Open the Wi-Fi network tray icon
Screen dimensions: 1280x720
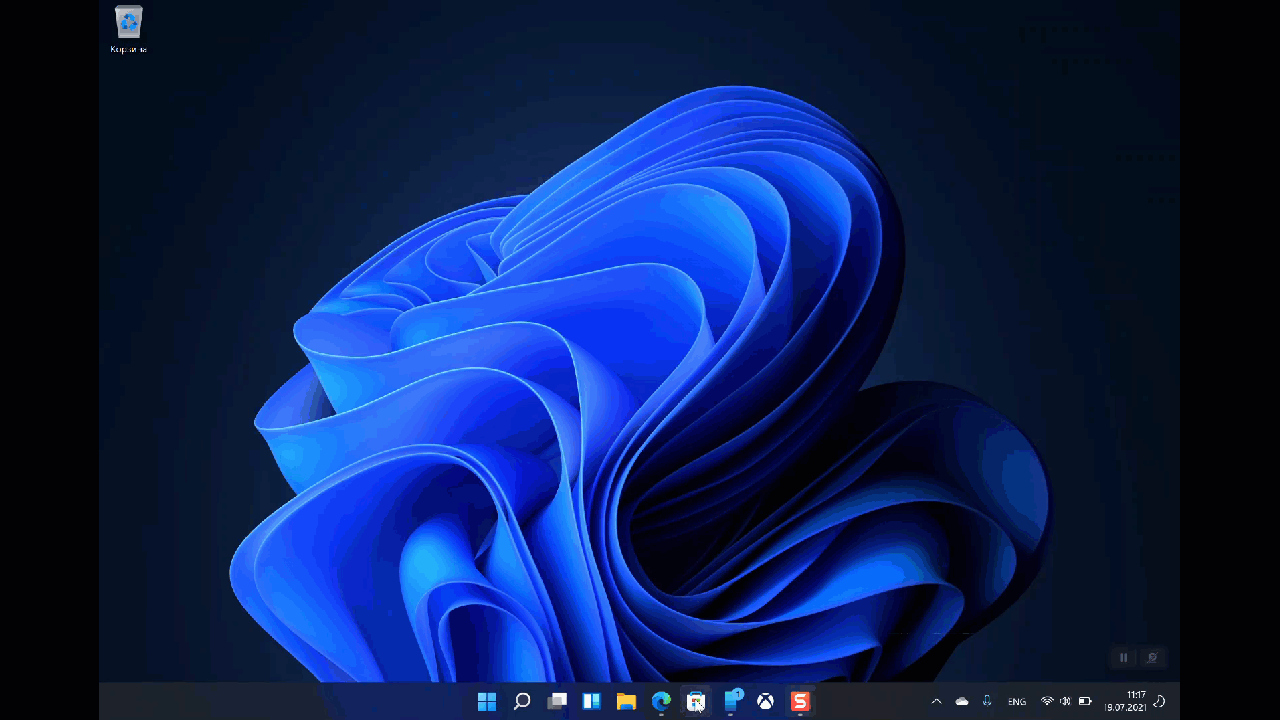coord(1048,702)
